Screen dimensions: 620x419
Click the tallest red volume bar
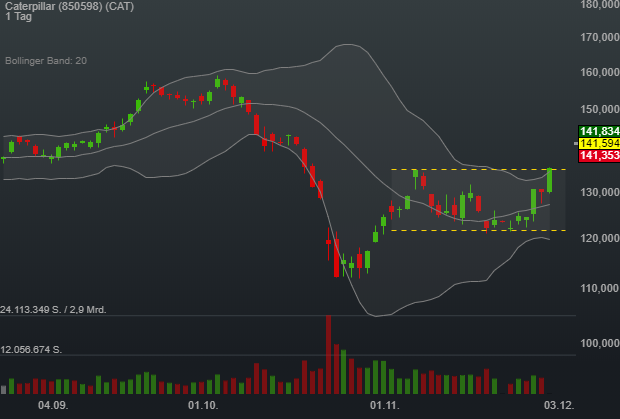click(x=328, y=355)
